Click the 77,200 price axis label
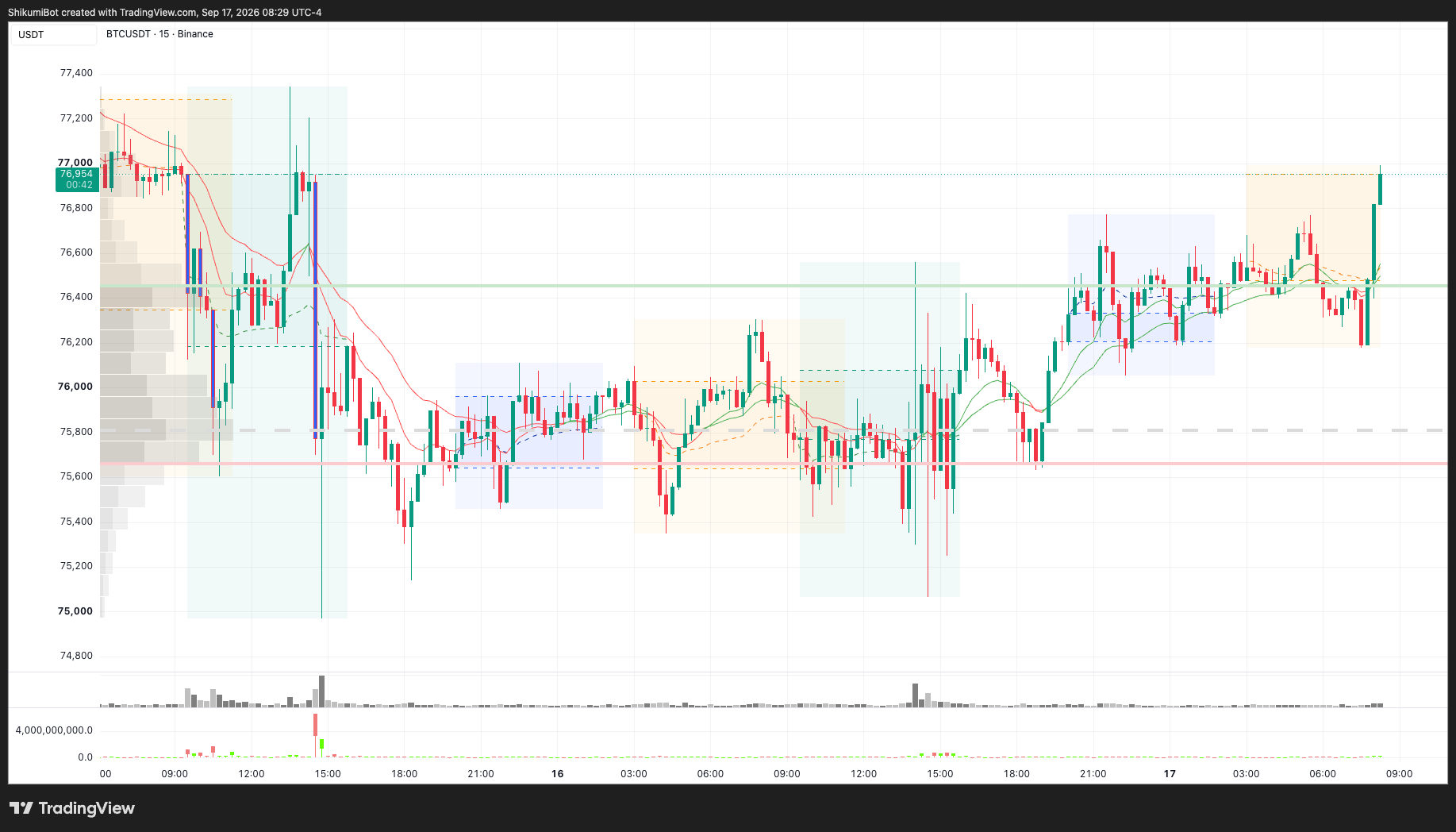 pyautogui.click(x=76, y=118)
